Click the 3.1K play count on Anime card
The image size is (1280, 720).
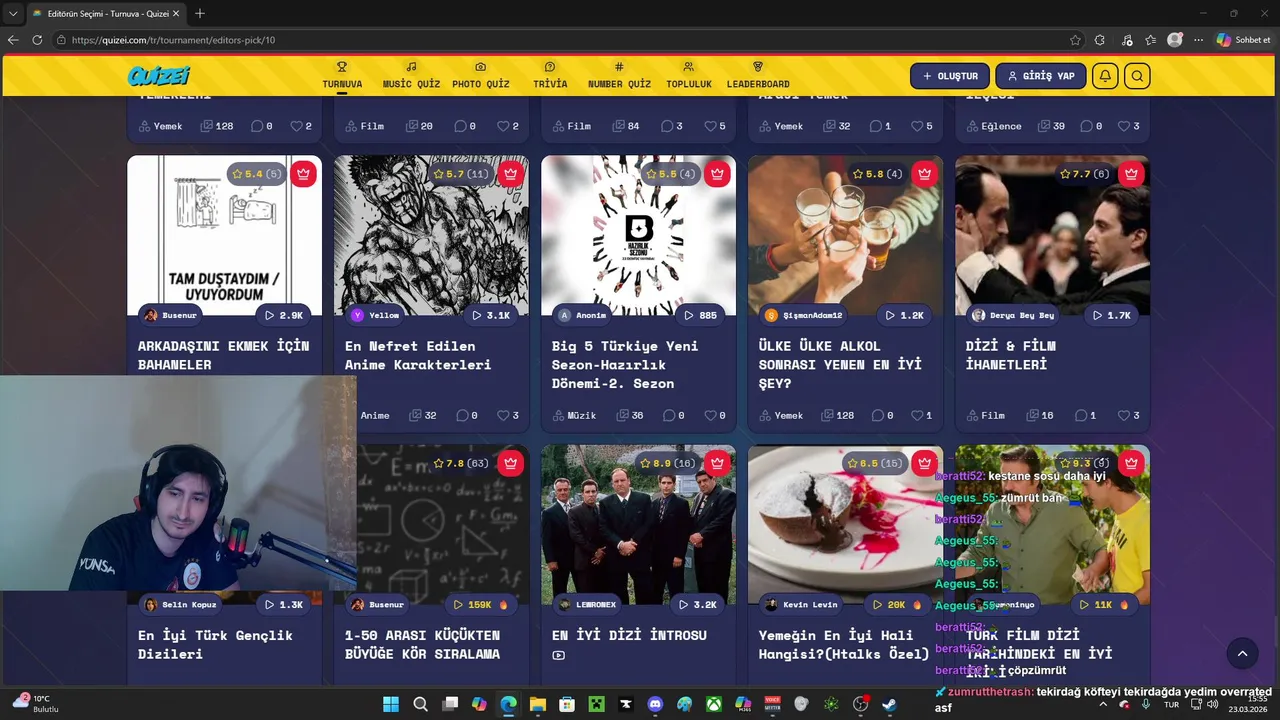[x=491, y=315]
